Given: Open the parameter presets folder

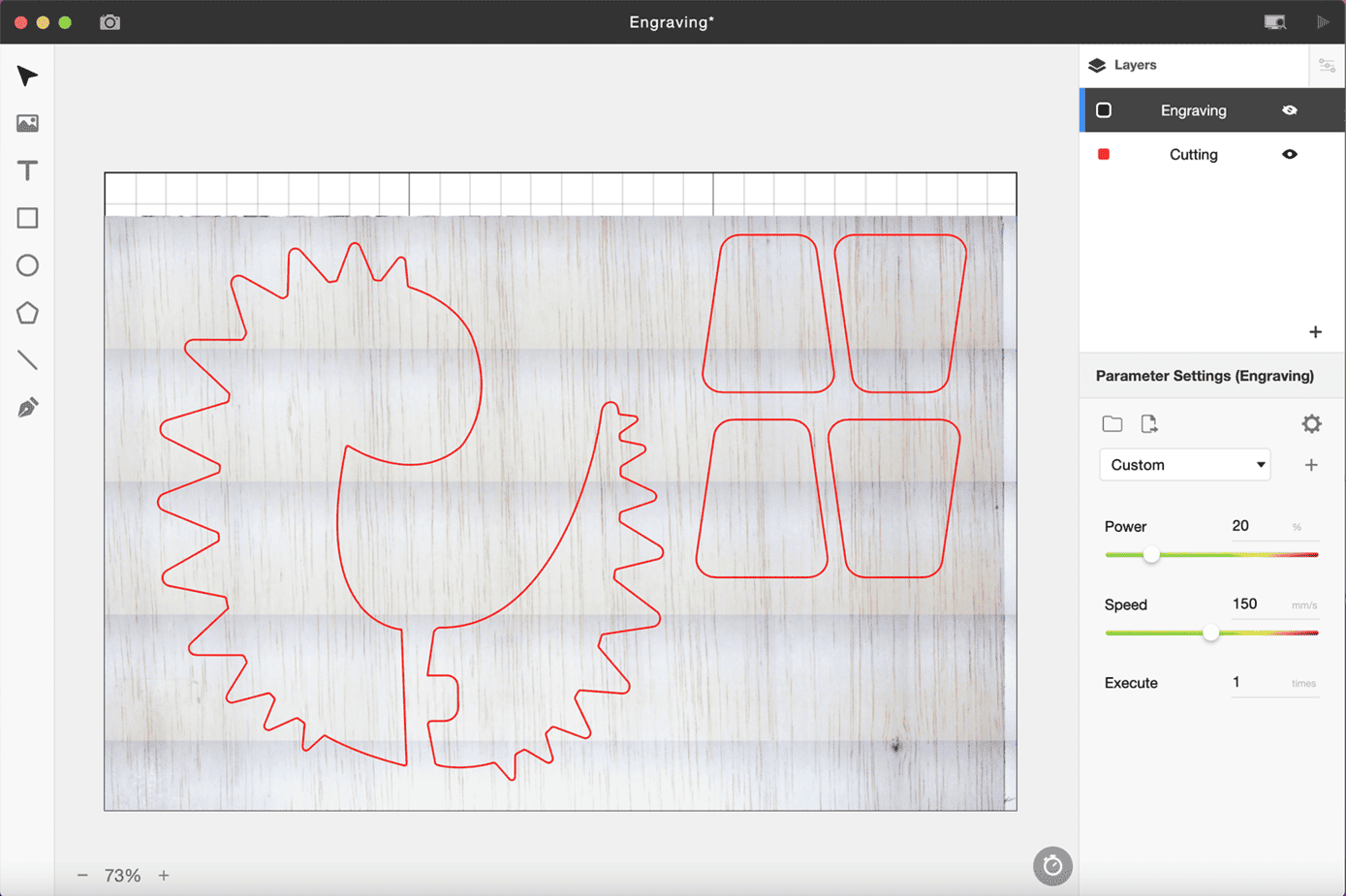Looking at the screenshot, I should coord(1112,424).
